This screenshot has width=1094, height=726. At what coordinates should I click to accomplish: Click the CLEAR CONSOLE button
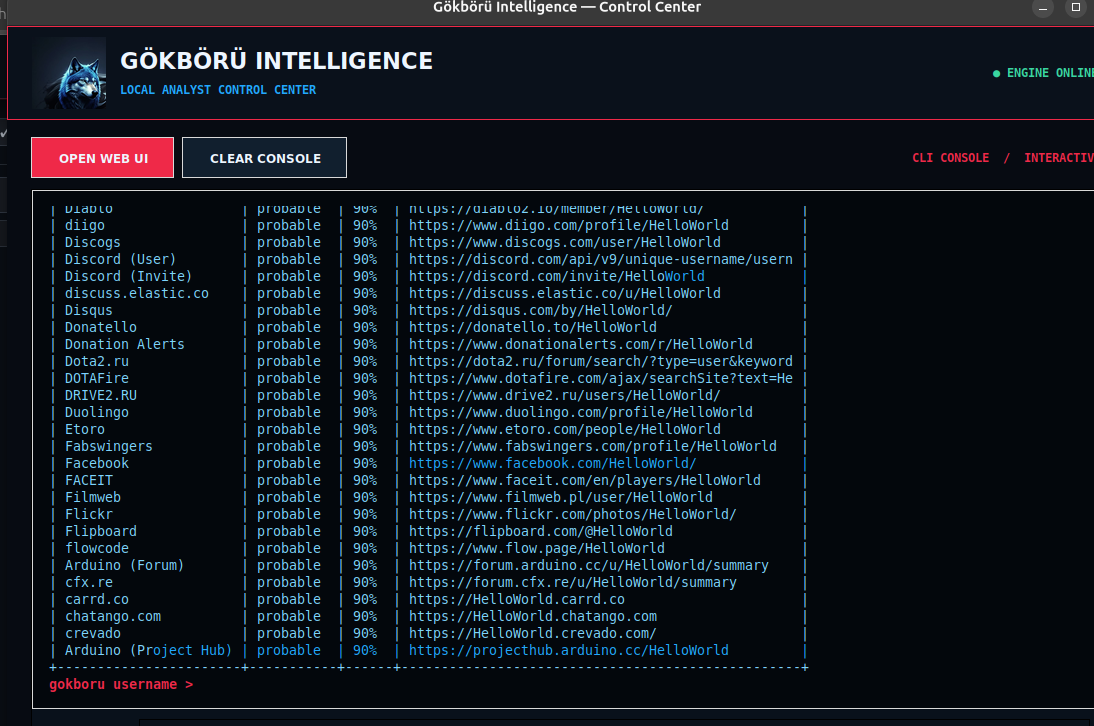click(x=264, y=158)
